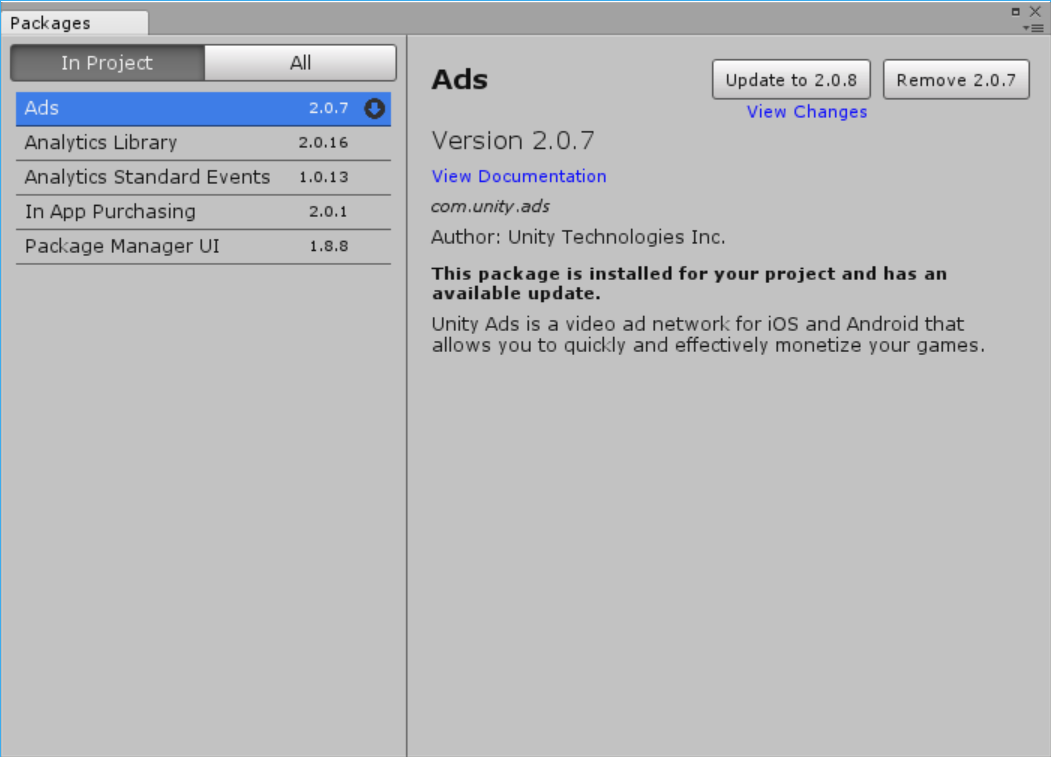1051x757 pixels.
Task: Select the Ads package row
Action: tap(203, 109)
